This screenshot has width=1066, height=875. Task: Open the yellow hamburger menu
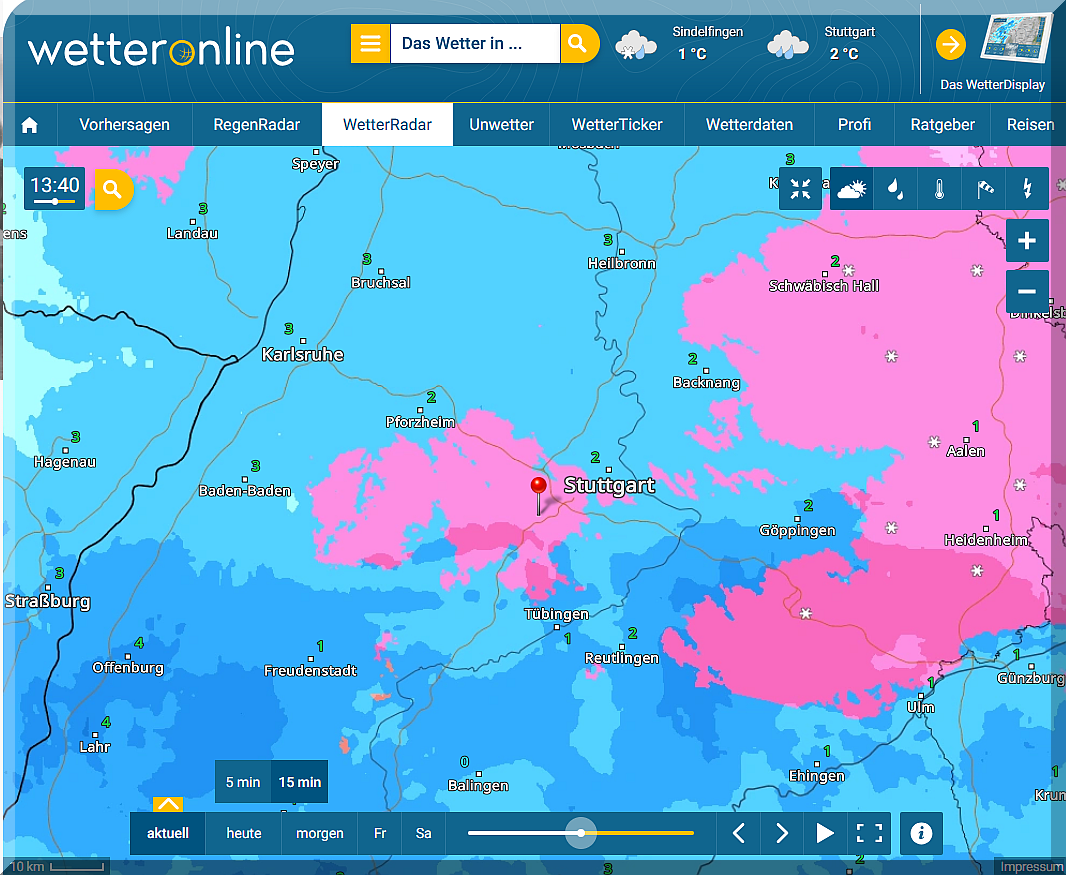click(370, 44)
